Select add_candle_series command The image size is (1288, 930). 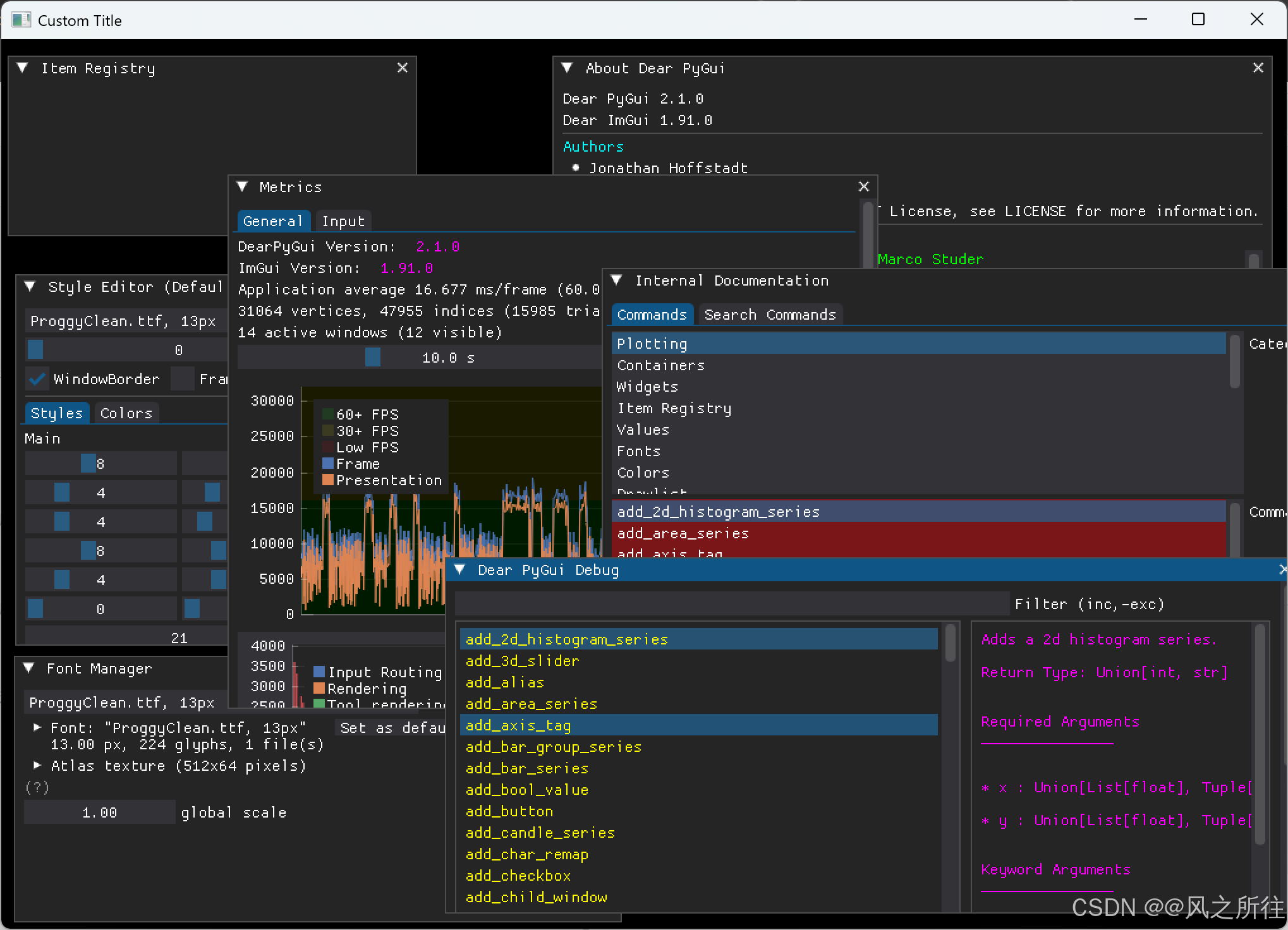[x=699, y=833]
